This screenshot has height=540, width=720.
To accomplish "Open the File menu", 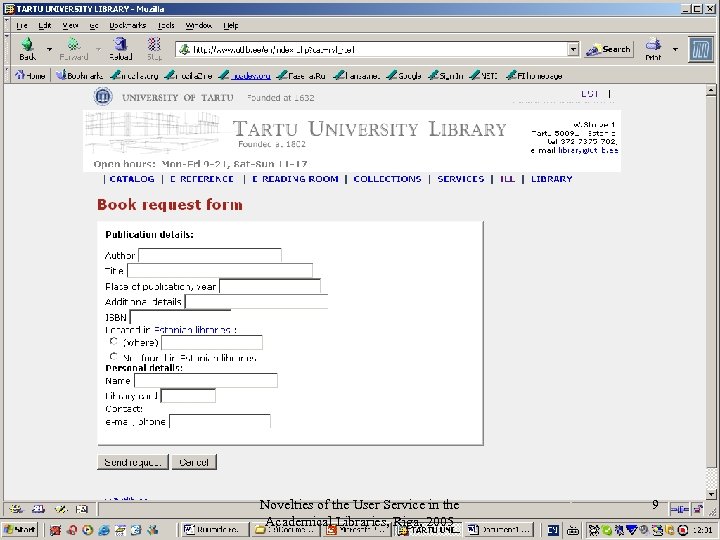I will (x=22, y=25).
